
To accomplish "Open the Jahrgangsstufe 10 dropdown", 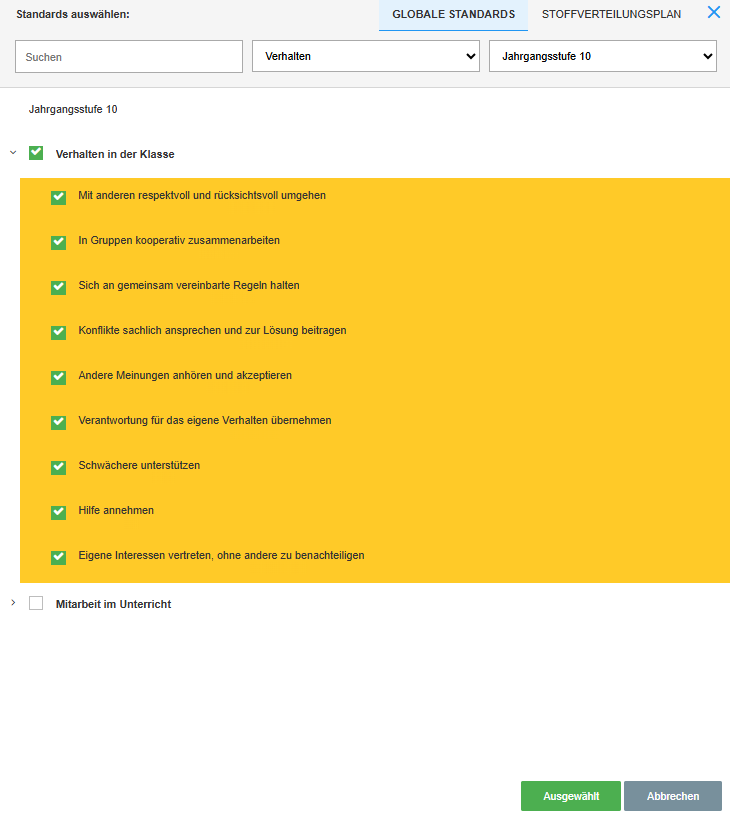I will (x=602, y=56).
